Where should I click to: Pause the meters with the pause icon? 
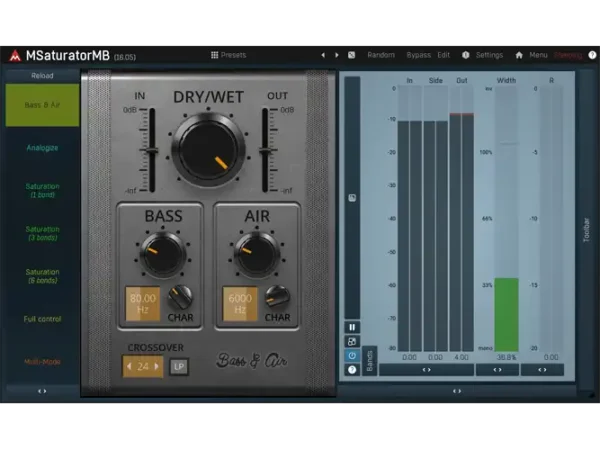pyautogui.click(x=352, y=328)
